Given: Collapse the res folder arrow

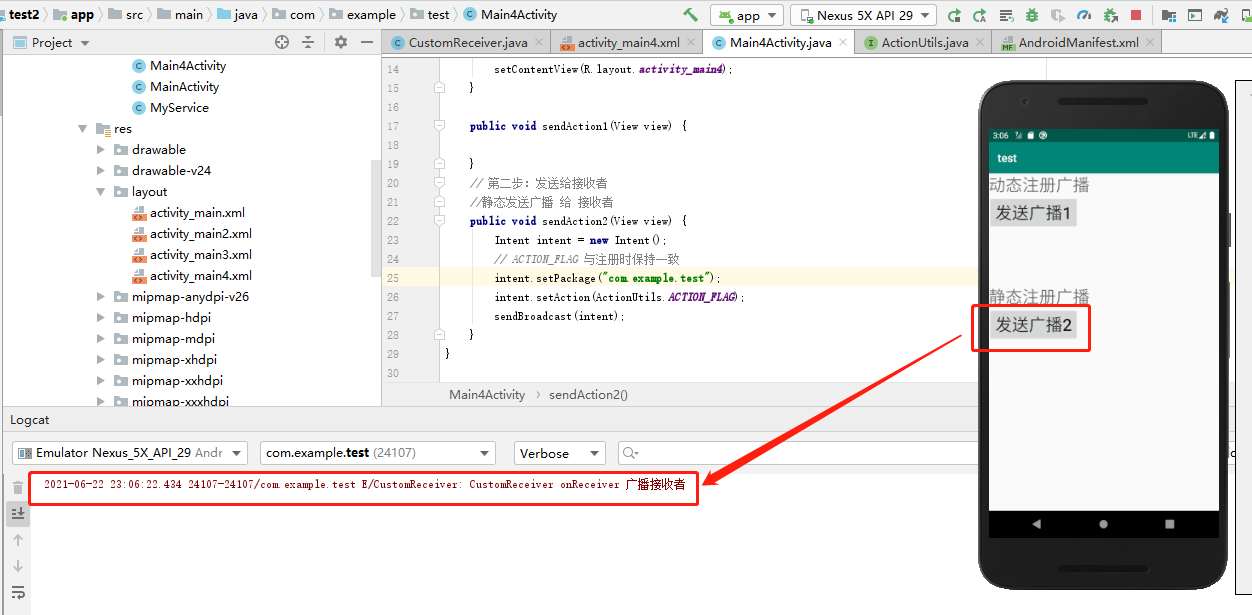Looking at the screenshot, I should 83,129.
